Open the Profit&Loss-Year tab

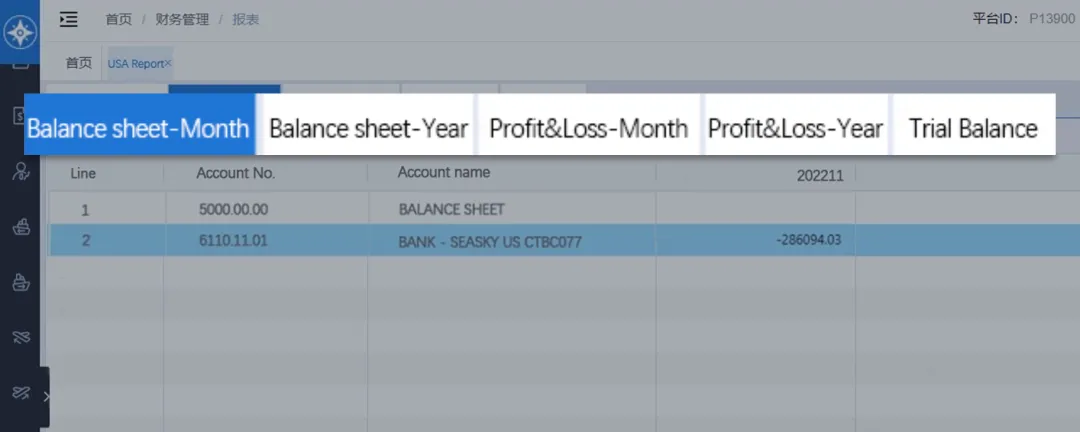click(x=795, y=128)
